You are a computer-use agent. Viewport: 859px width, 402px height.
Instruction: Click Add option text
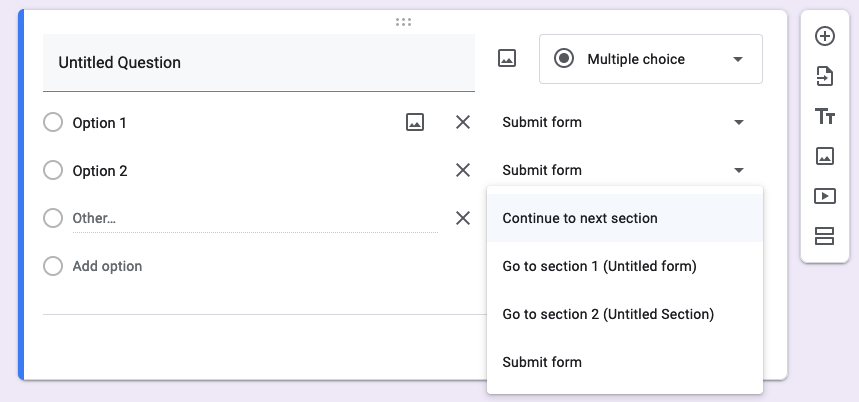[107, 266]
